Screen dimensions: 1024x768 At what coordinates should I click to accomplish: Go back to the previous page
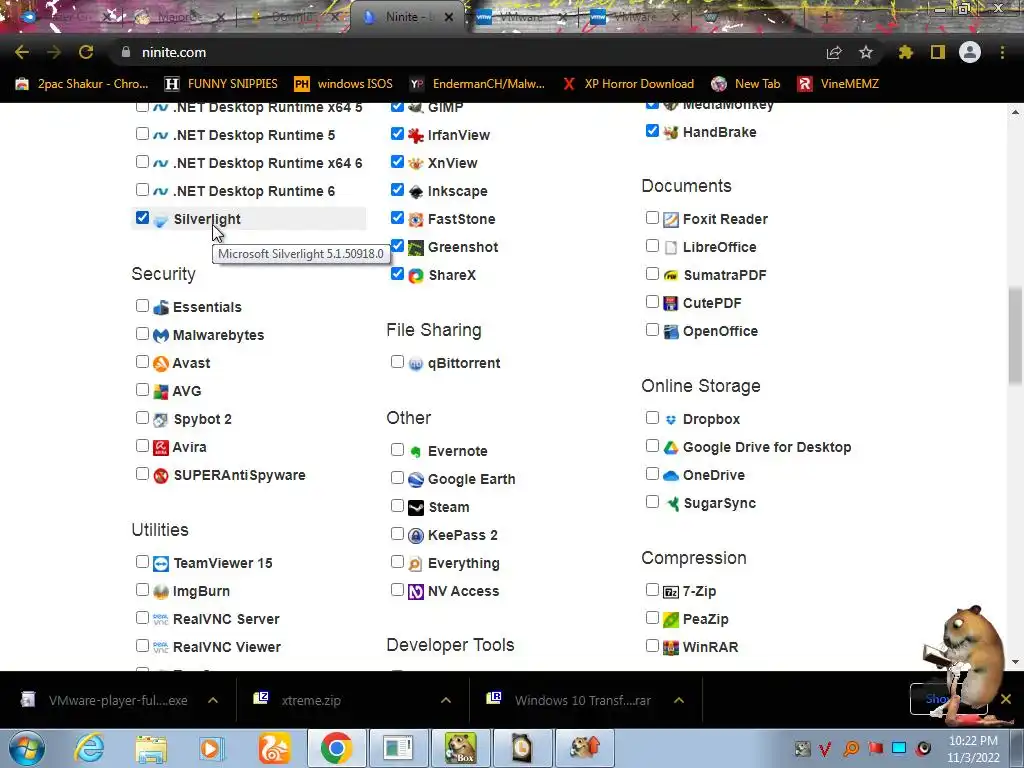[x=22, y=52]
